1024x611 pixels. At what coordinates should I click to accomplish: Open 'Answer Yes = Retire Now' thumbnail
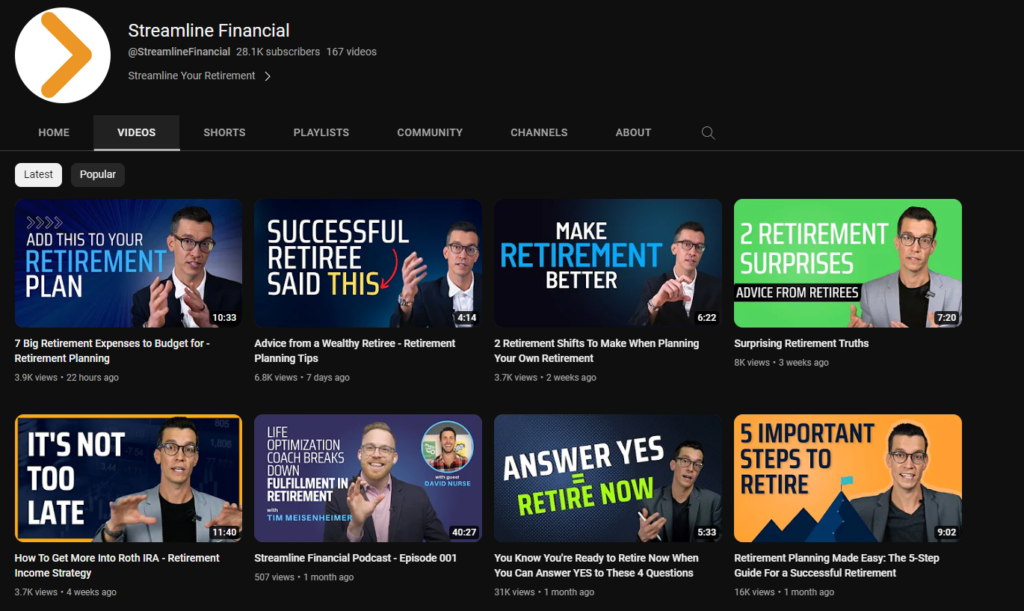[x=608, y=478]
